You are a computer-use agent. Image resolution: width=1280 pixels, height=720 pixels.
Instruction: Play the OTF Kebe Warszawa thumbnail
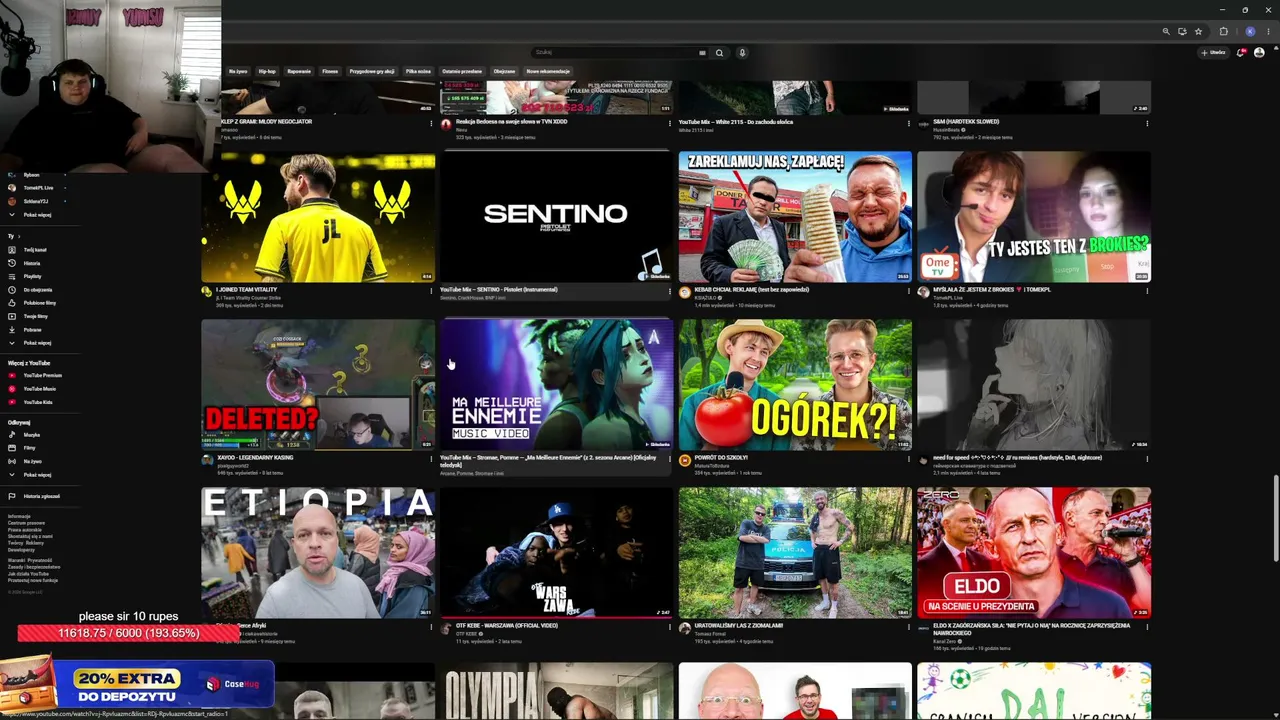click(x=556, y=552)
